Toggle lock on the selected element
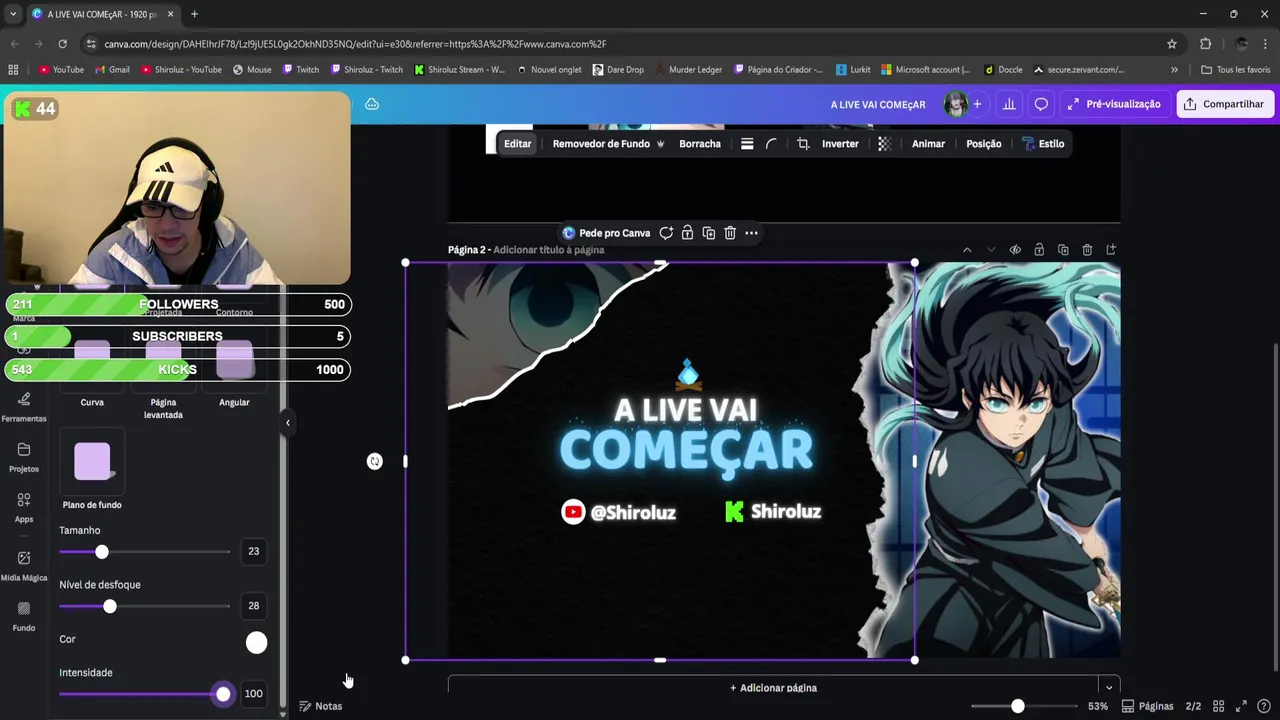Screen dimensions: 1280x720 687,233
